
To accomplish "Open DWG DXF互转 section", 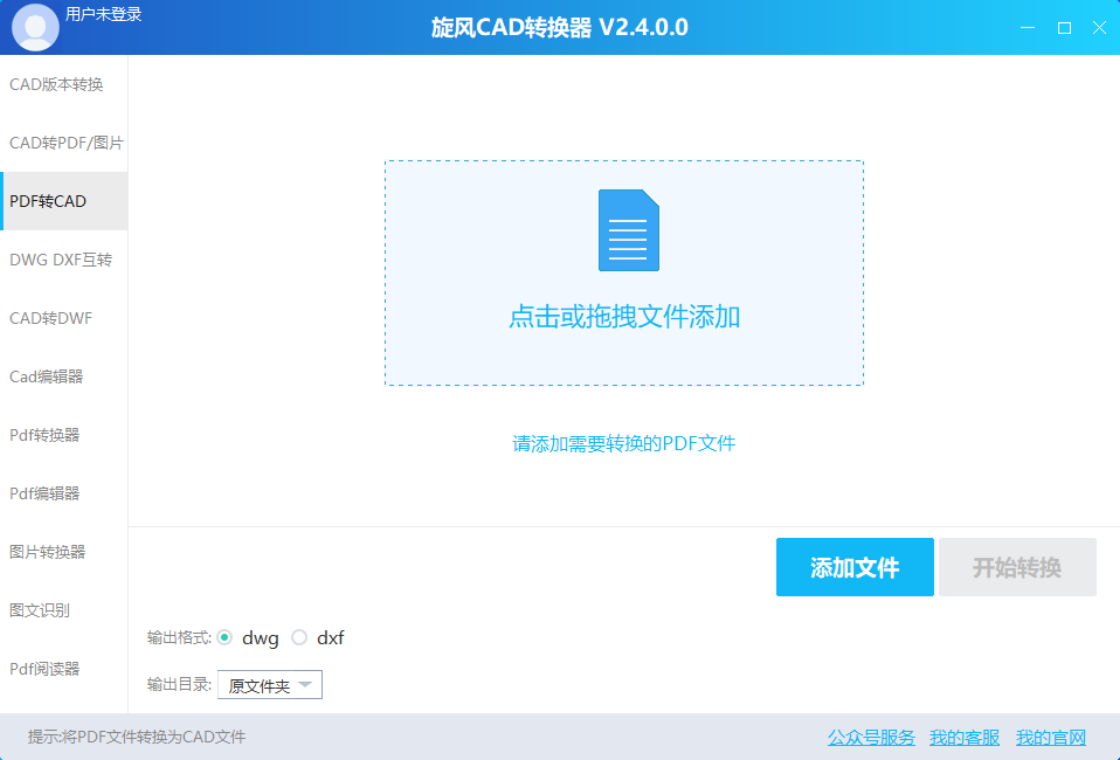I will 64,260.
